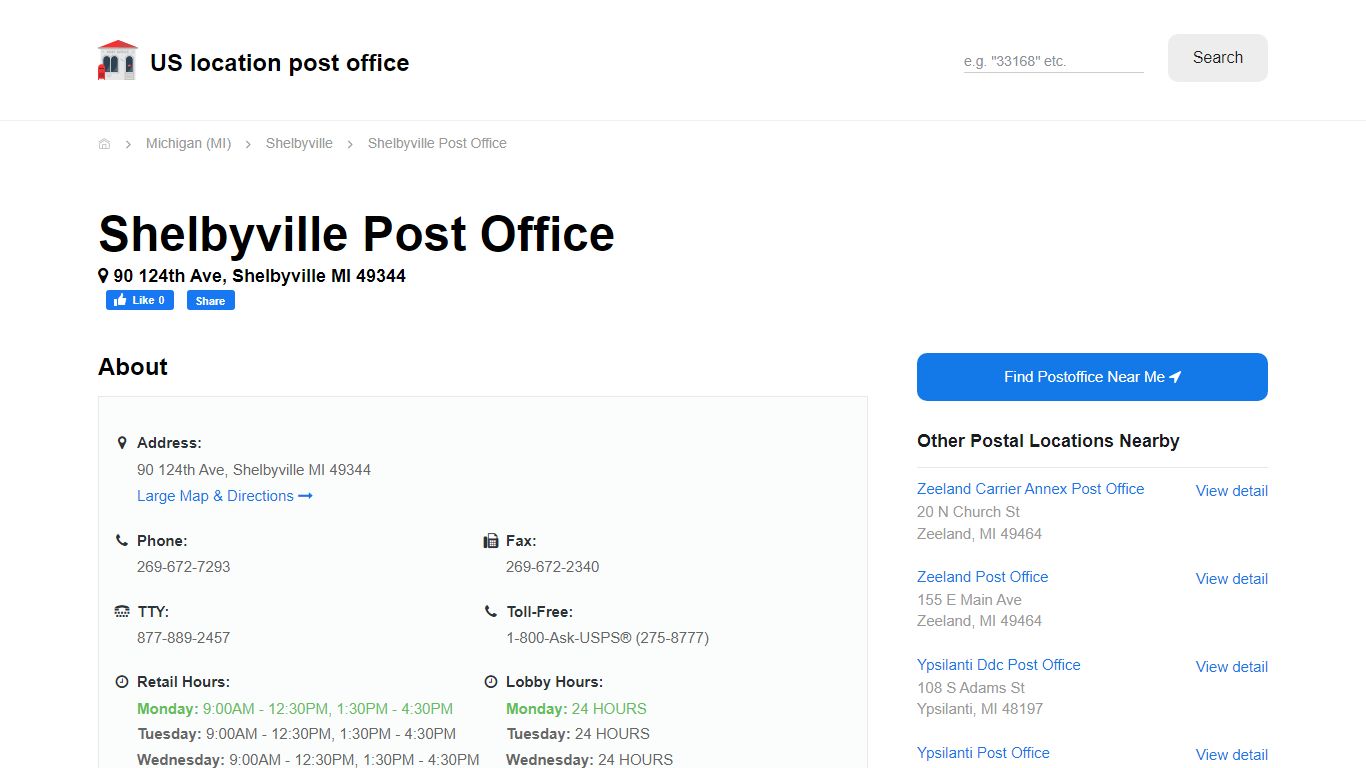Screen dimensions: 1366x768
Task: Click Monday lobby 24 HOURS text
Action: pos(576,709)
